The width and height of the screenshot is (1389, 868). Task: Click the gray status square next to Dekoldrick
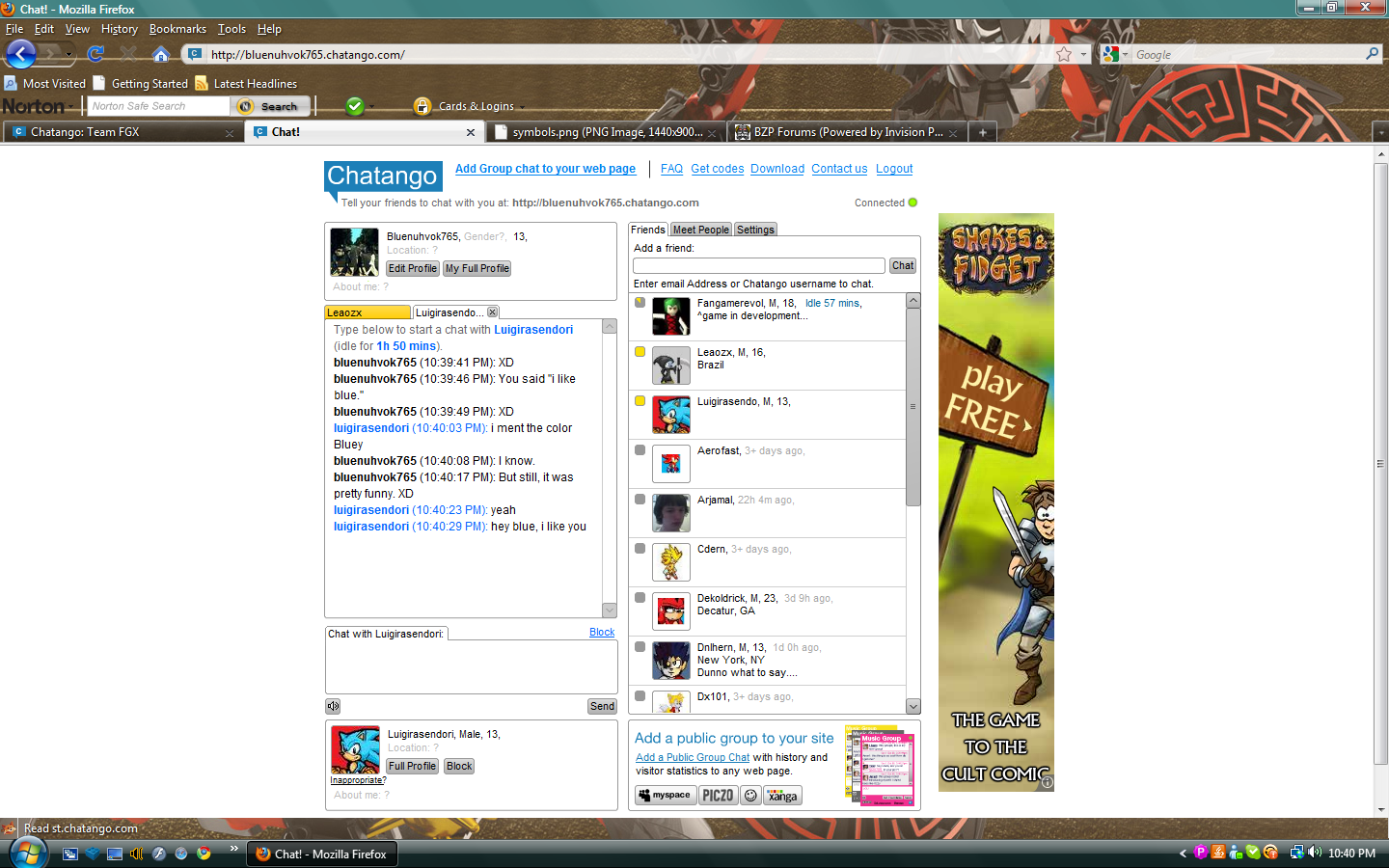pos(640,598)
